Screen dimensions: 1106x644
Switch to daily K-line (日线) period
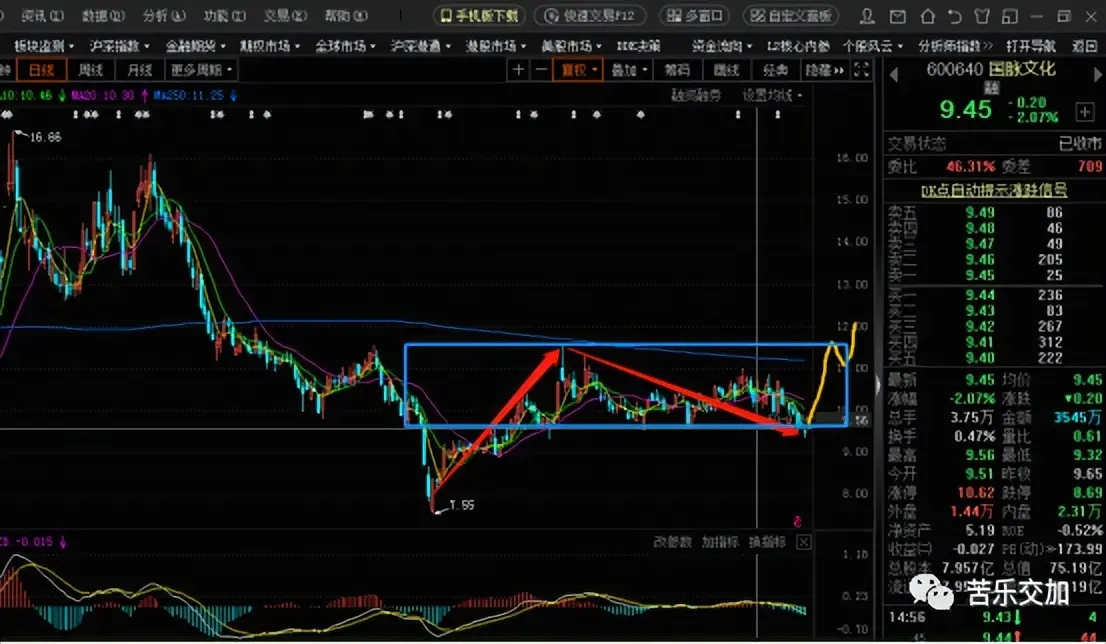pyautogui.click(x=42, y=70)
